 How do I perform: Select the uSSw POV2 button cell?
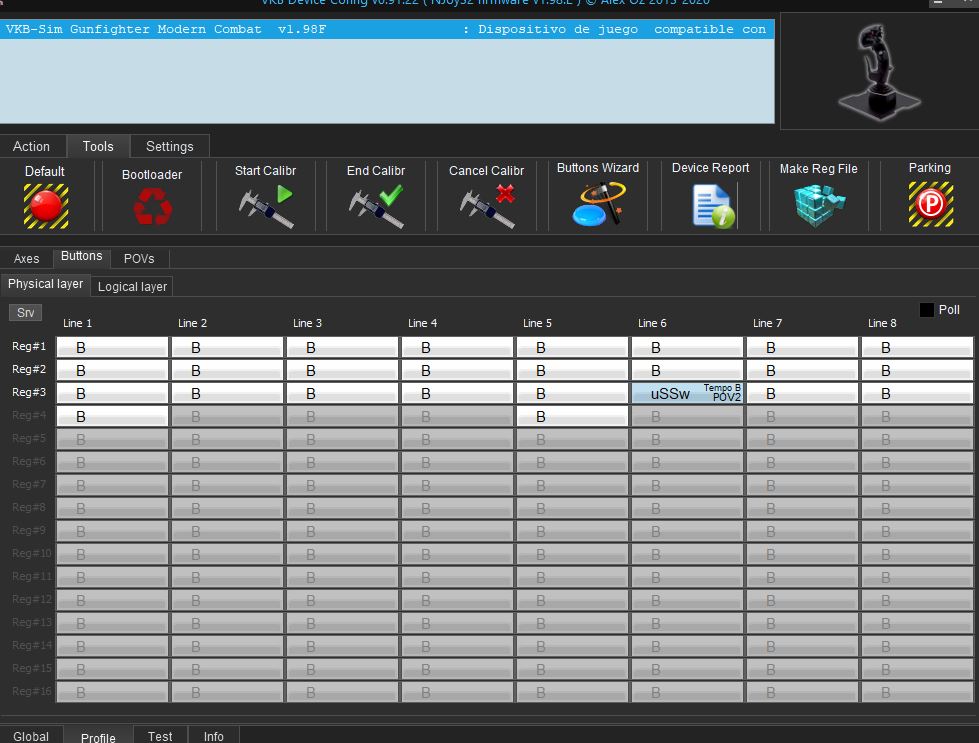pyautogui.click(x=687, y=393)
